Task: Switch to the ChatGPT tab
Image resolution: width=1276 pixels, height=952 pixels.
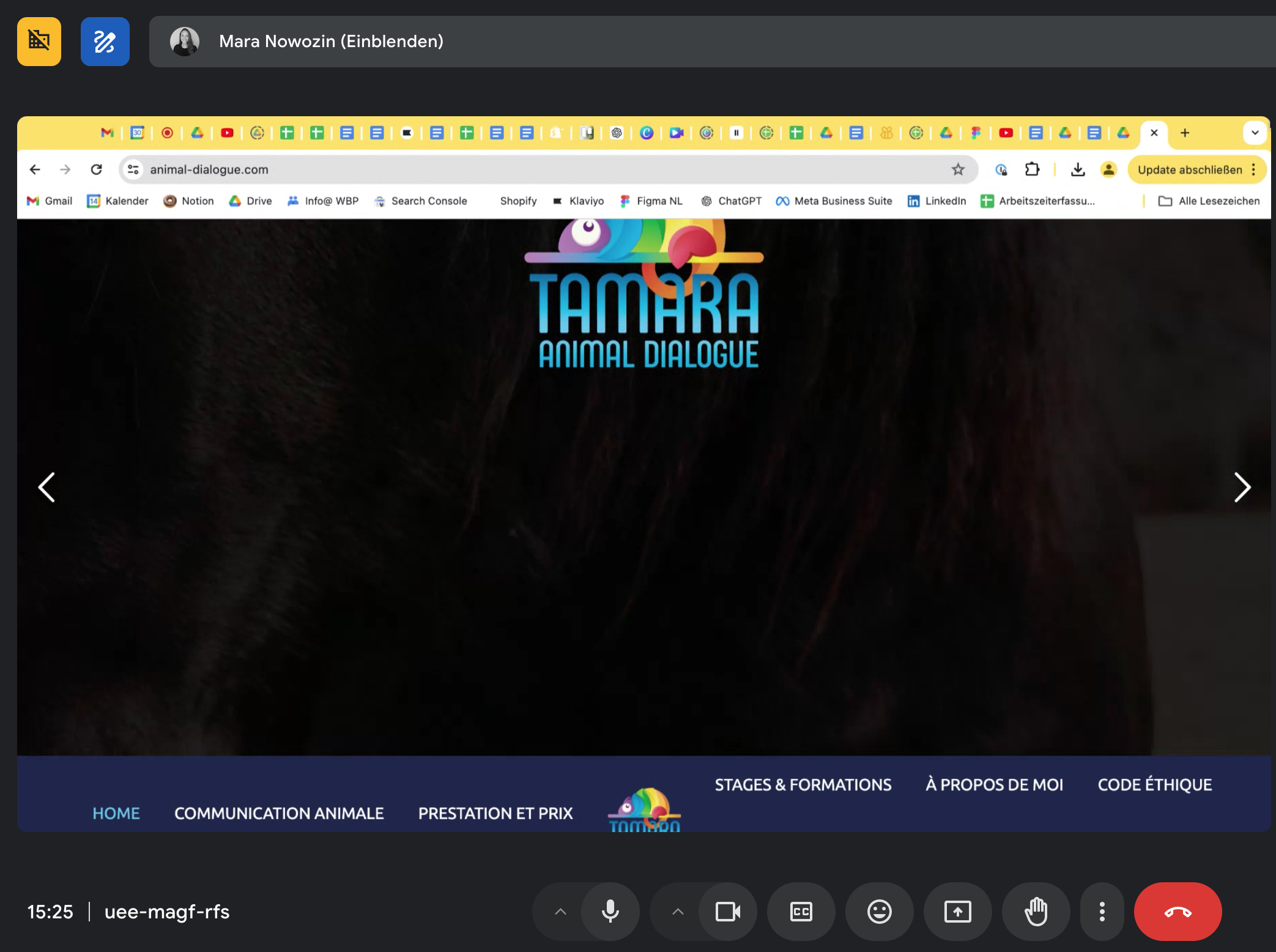Action: pos(617,133)
